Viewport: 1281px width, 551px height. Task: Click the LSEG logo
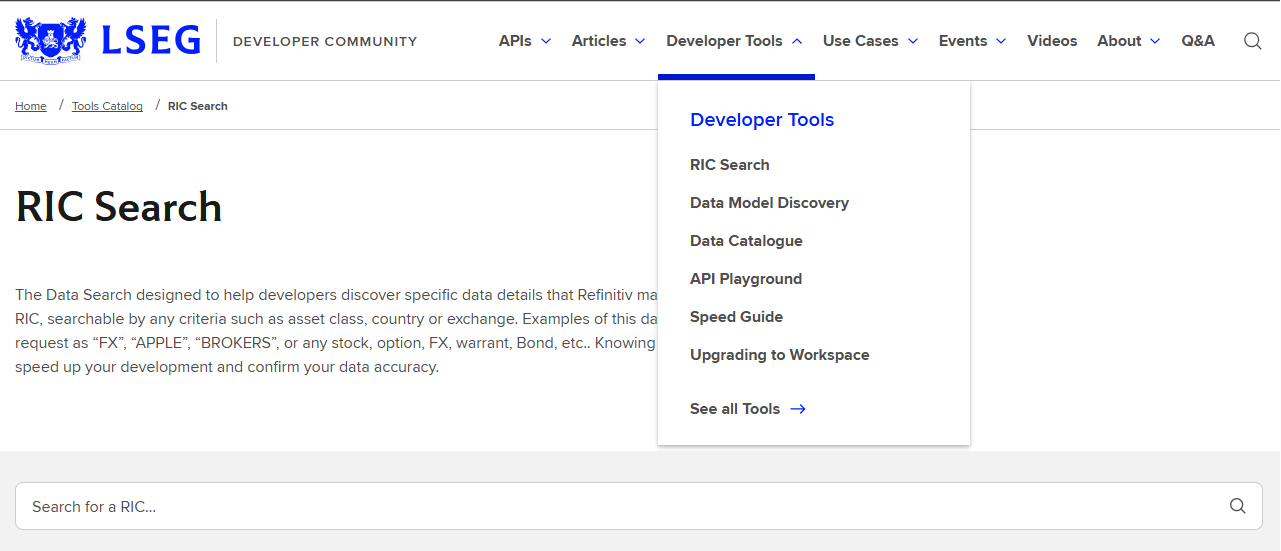click(108, 40)
